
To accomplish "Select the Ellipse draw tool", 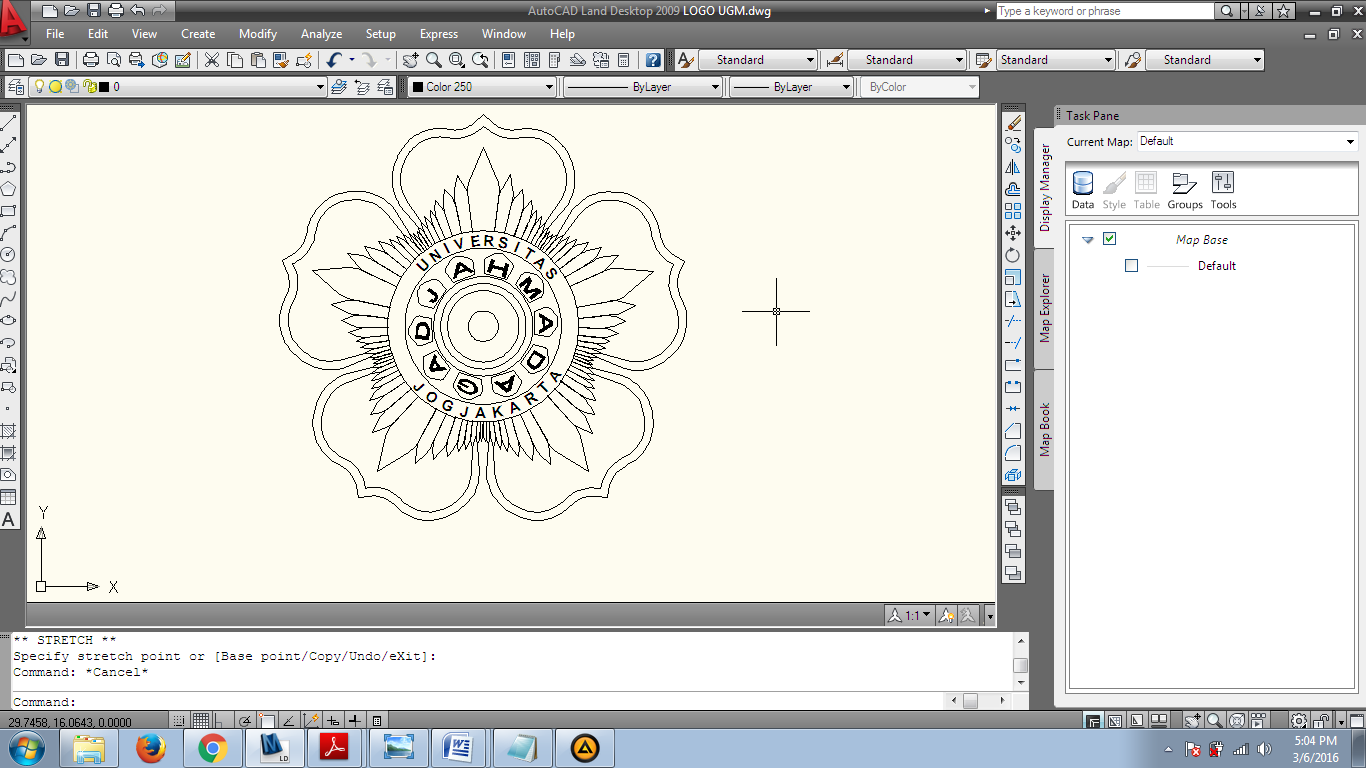I will click(8, 320).
